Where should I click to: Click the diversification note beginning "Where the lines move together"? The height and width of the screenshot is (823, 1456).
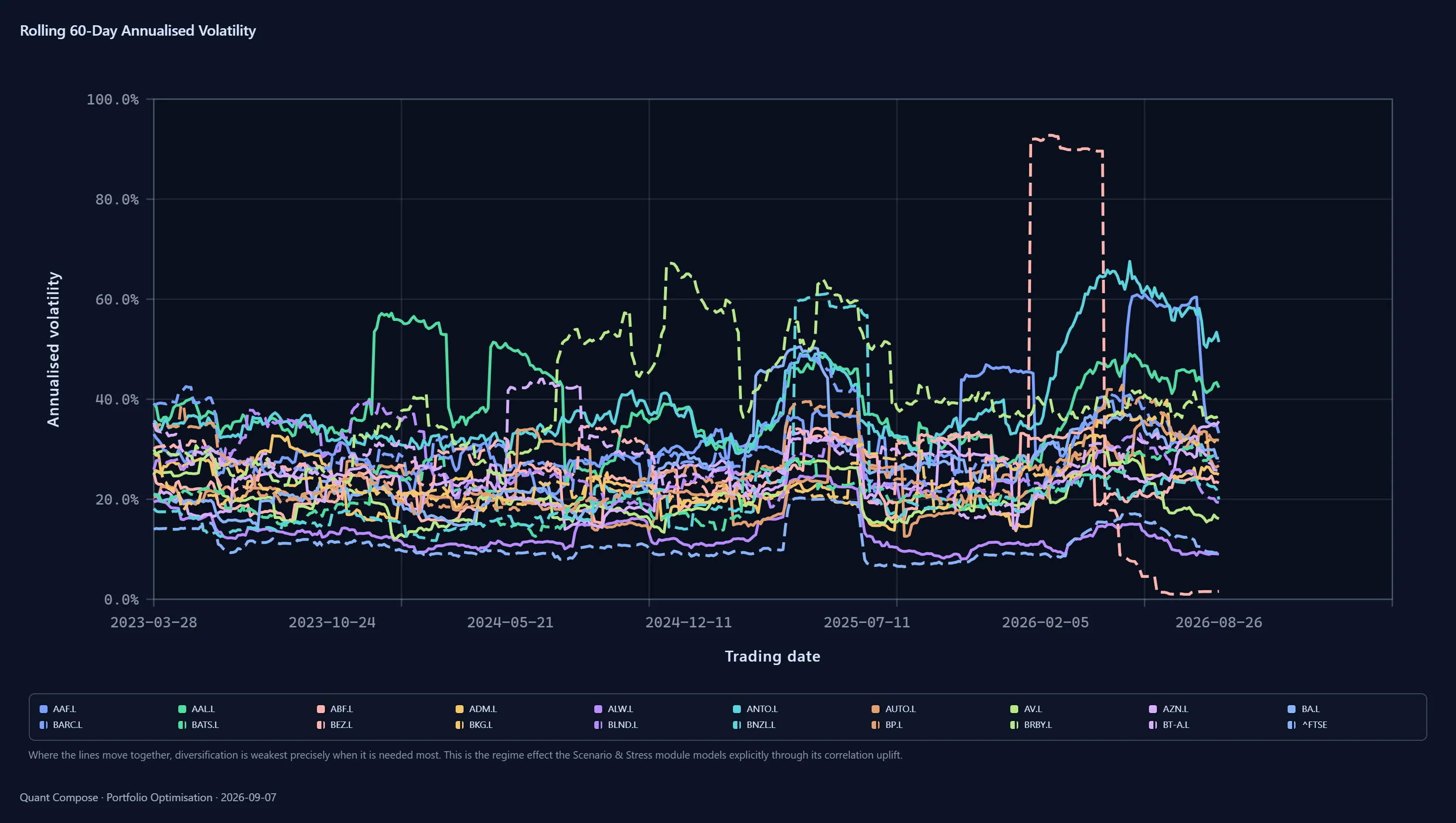coord(465,755)
